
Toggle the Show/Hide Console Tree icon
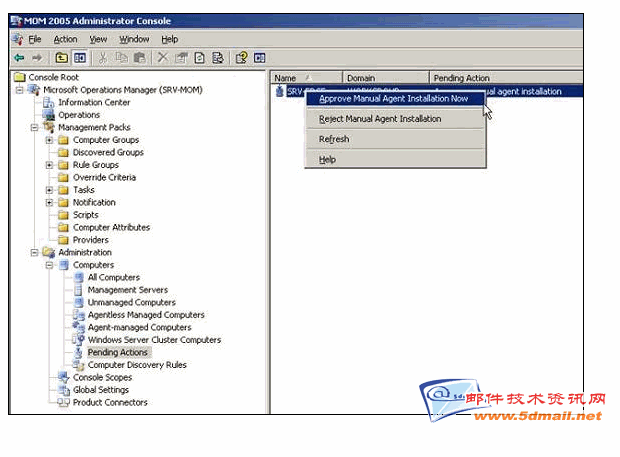pyautogui.click(x=80, y=58)
